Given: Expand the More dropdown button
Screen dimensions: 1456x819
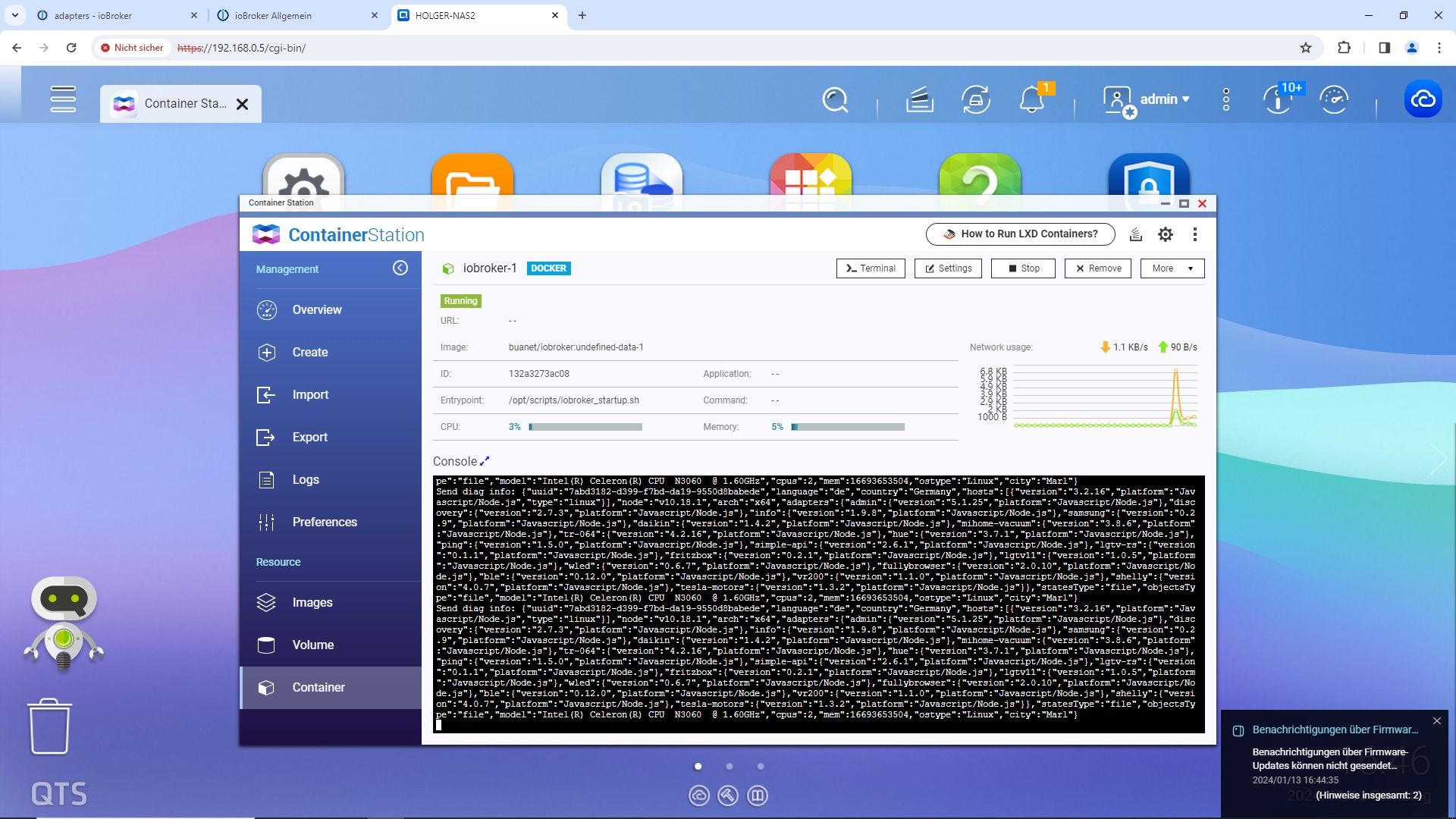Looking at the screenshot, I should coord(1172,268).
